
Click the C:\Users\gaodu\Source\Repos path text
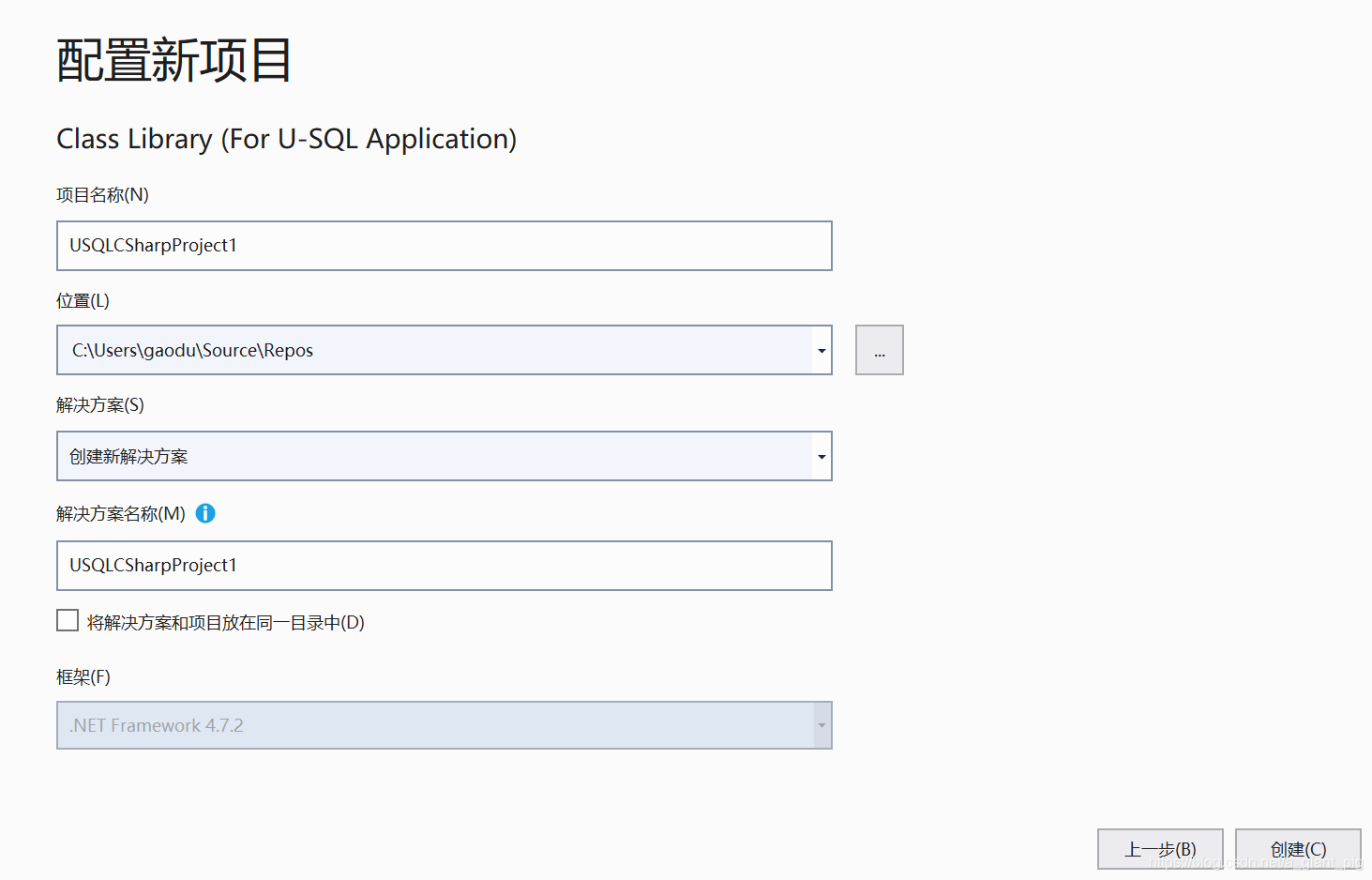pos(192,351)
